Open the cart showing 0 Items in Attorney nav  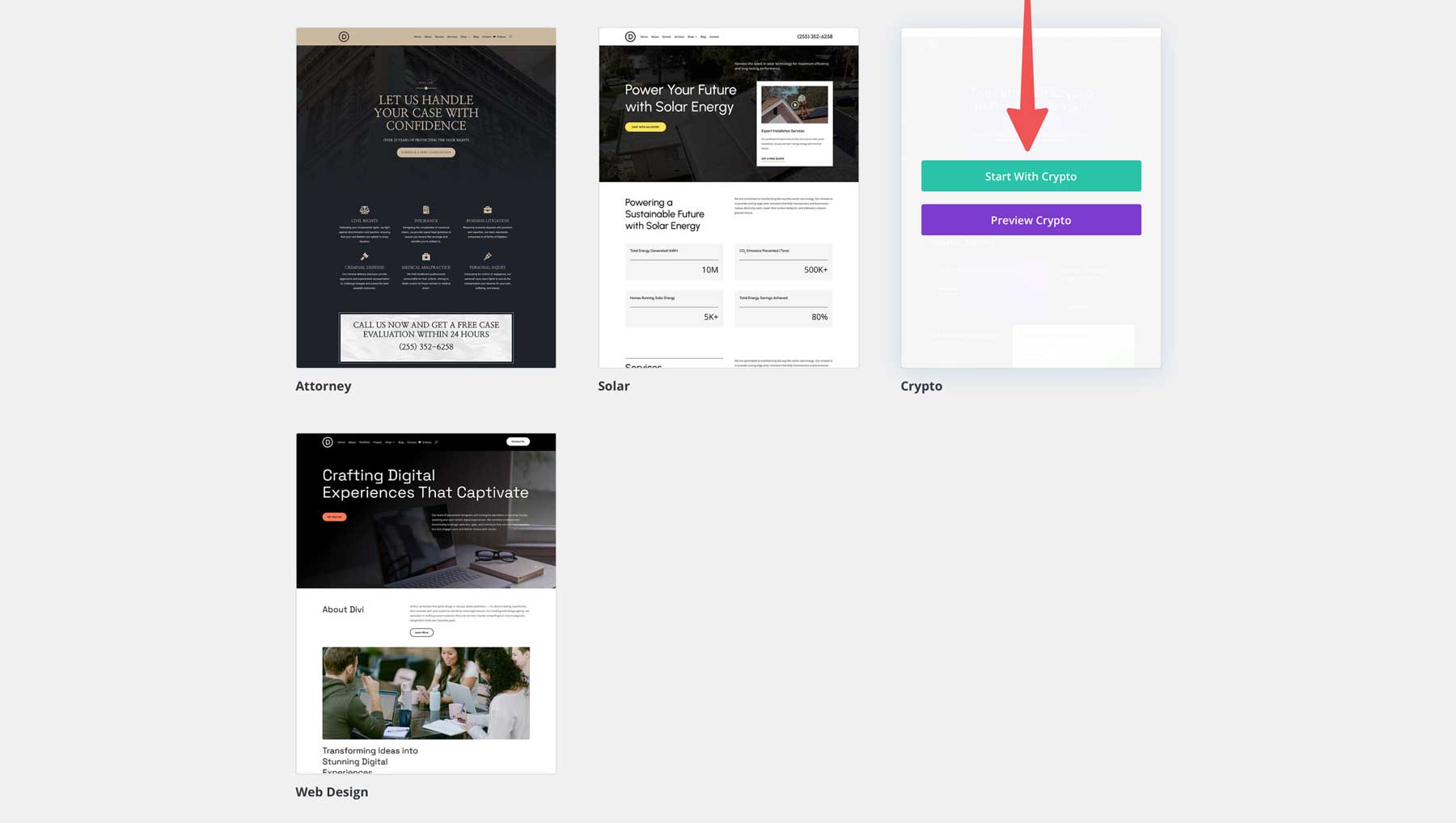tap(499, 36)
